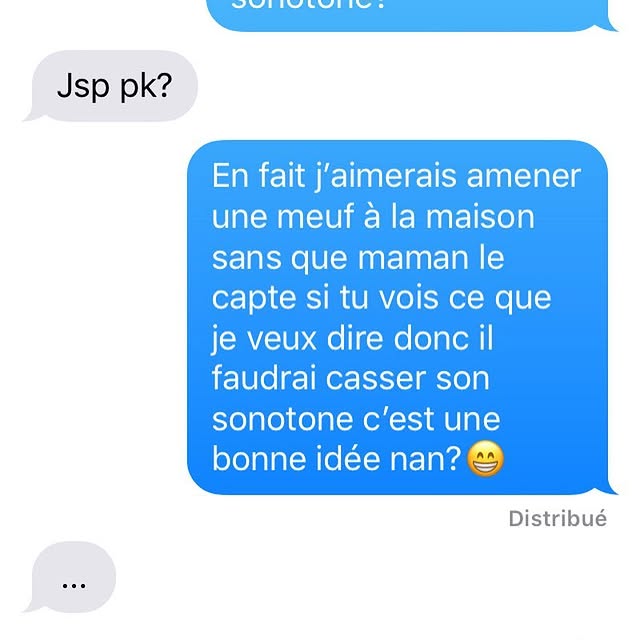Click the word "amener" in the blue message

pyautogui.click(x=524, y=176)
